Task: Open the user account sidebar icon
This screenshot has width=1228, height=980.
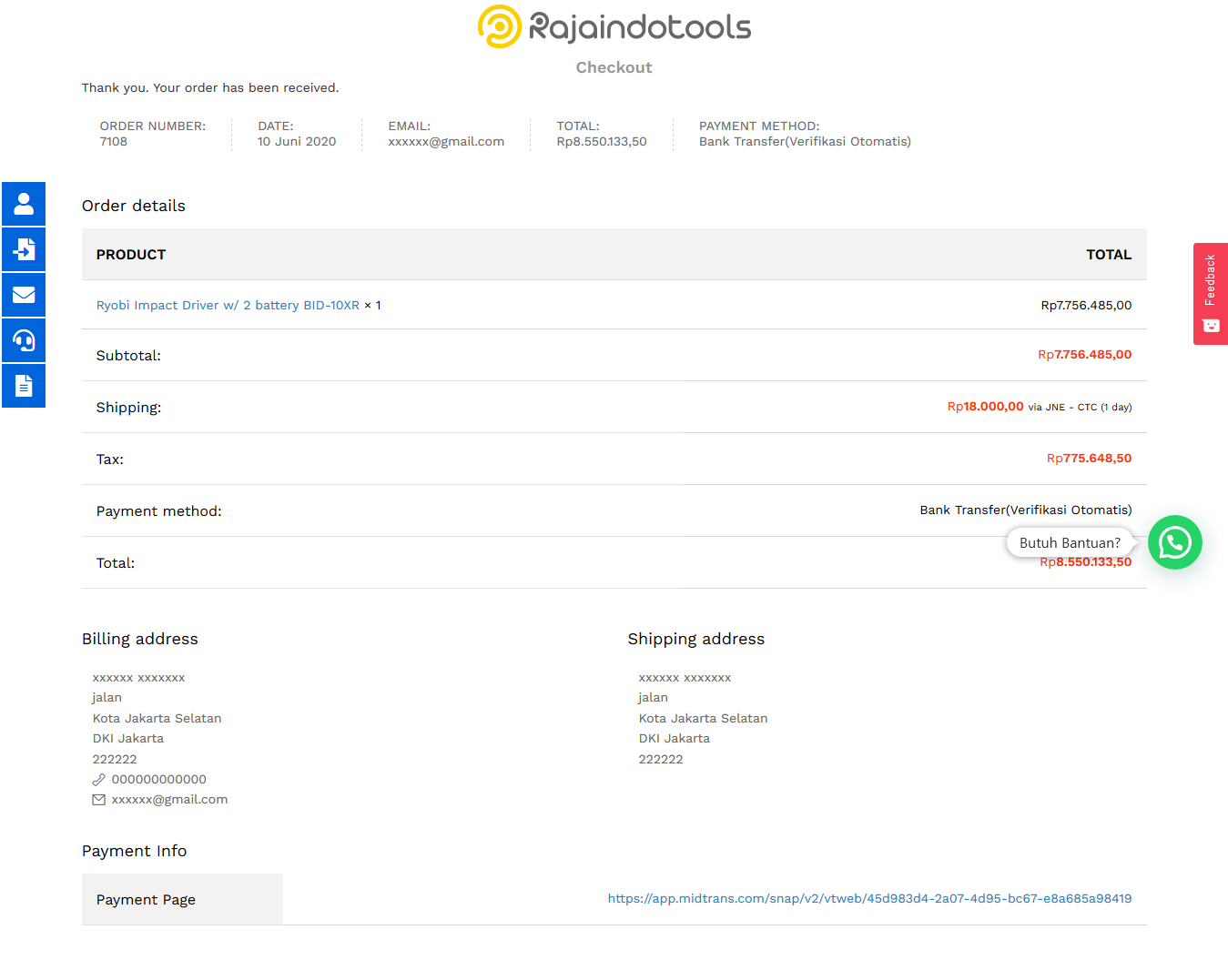Action: point(24,204)
